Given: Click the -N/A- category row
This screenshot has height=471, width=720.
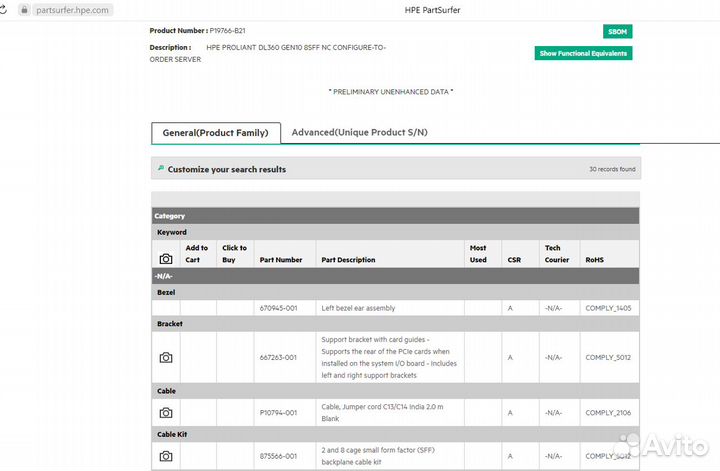Looking at the screenshot, I should [x=395, y=276].
